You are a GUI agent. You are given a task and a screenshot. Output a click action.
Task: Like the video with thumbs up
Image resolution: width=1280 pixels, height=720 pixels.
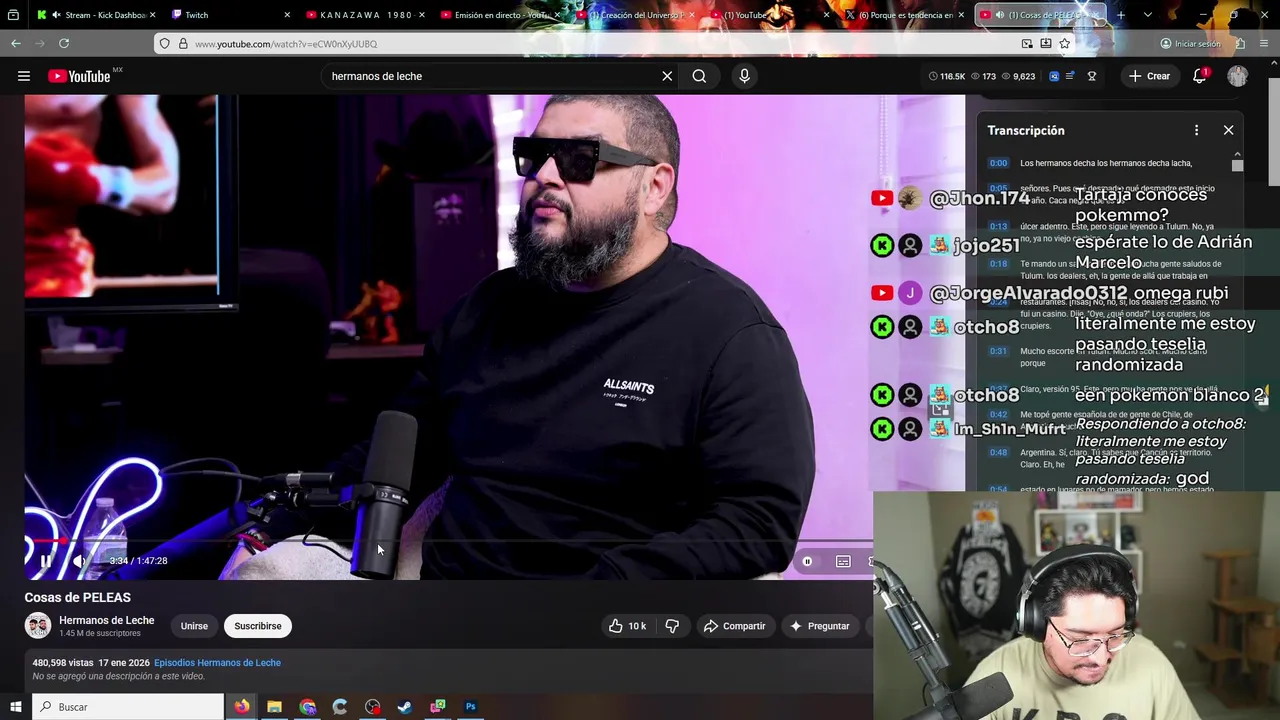pyautogui.click(x=627, y=626)
